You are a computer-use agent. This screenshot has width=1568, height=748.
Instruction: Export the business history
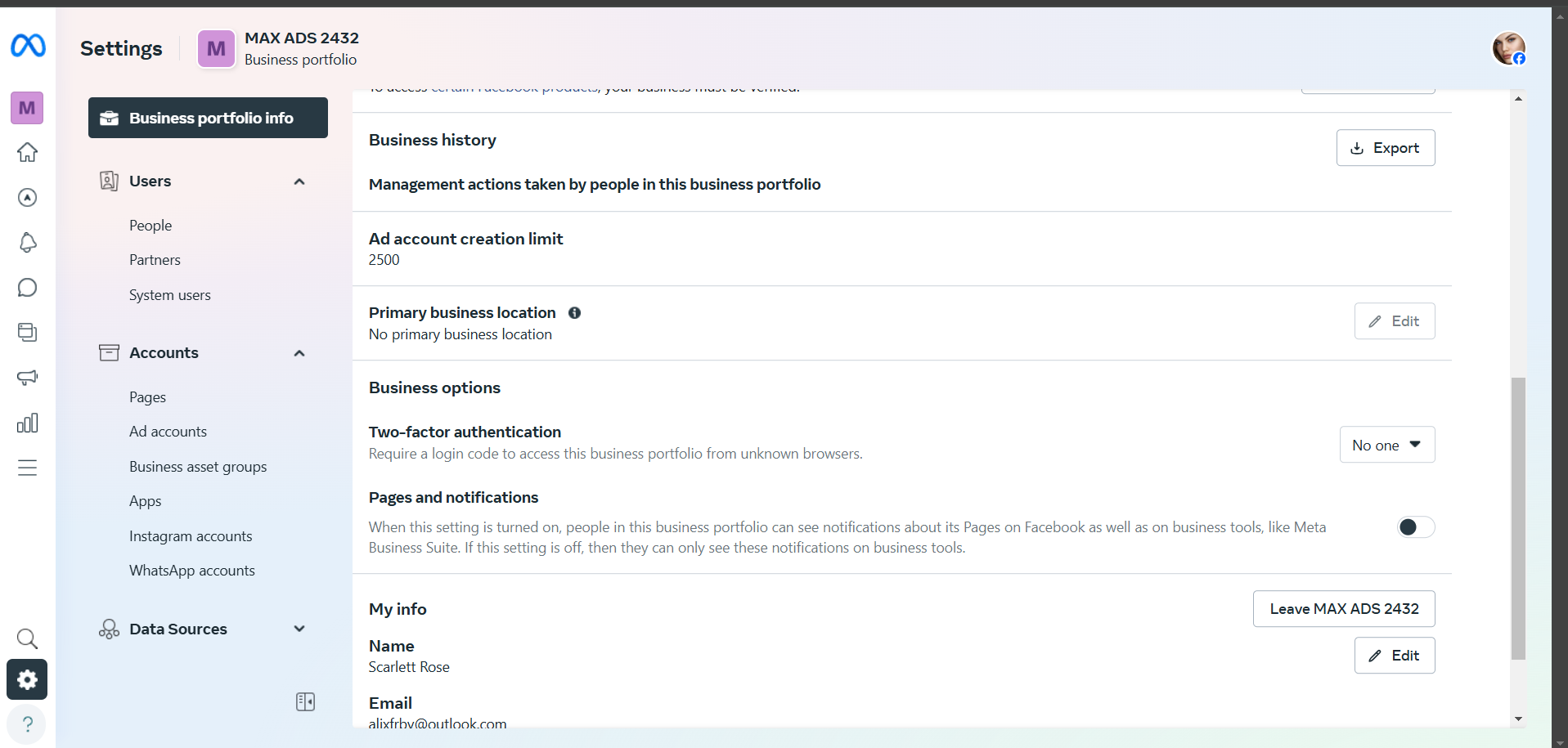click(x=1386, y=148)
